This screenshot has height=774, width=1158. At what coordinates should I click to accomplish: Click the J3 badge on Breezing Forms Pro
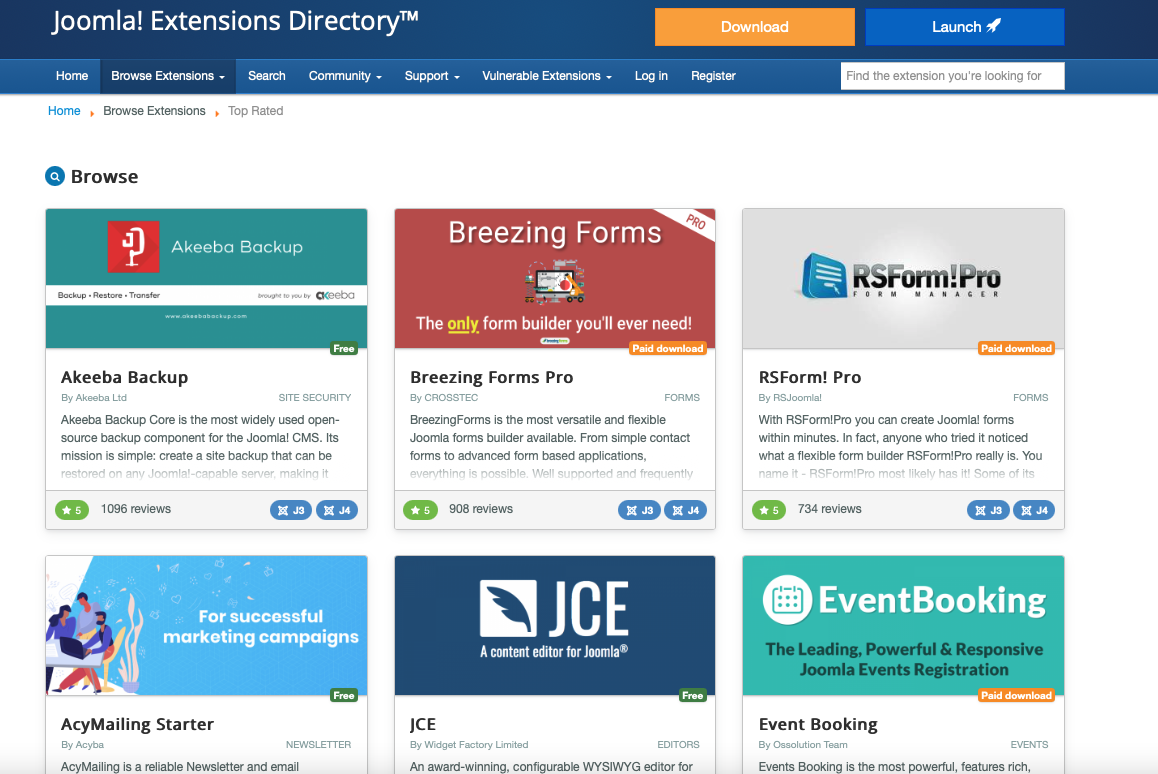640,510
